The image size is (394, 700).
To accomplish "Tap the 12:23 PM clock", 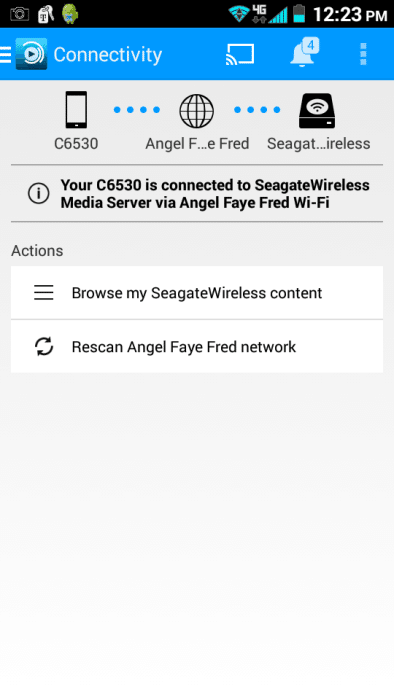I will pyautogui.click(x=350, y=15).
